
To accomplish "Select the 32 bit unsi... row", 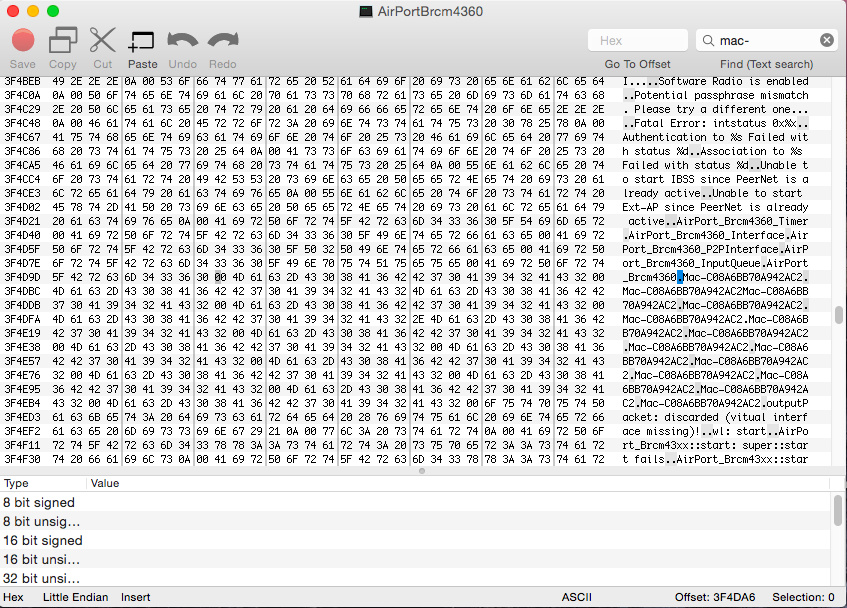I will click(415, 578).
